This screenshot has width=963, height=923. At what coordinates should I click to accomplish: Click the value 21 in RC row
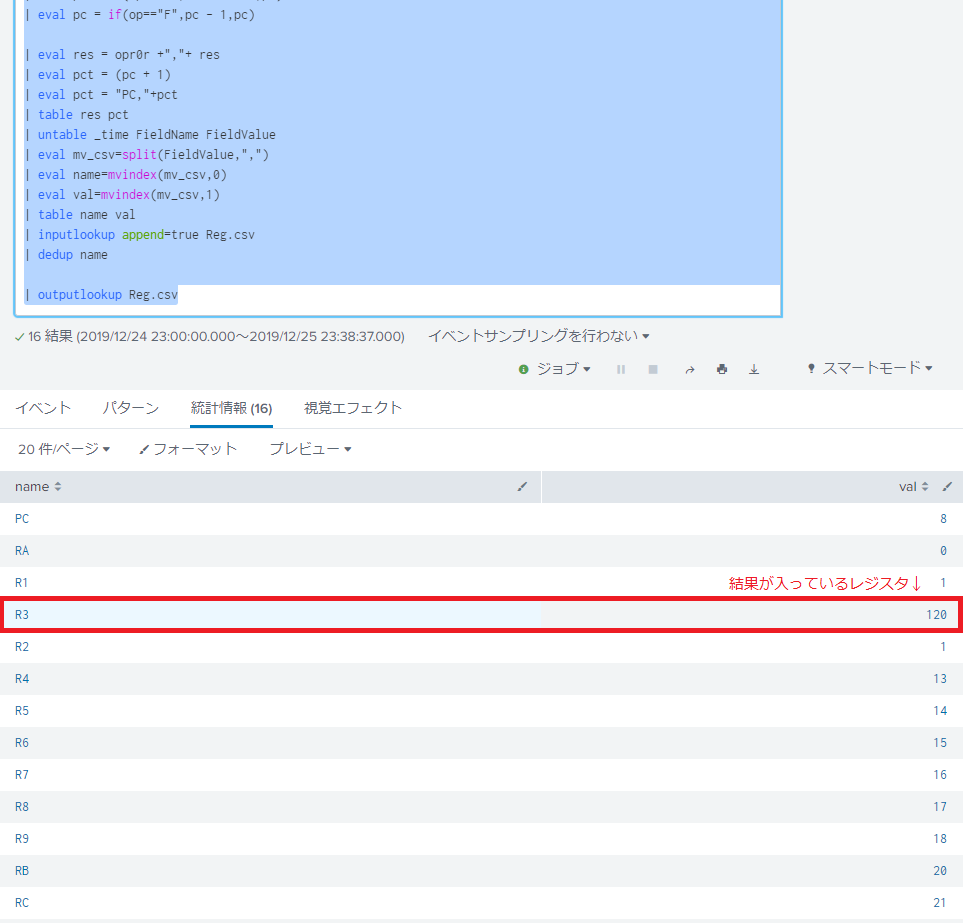click(940, 902)
